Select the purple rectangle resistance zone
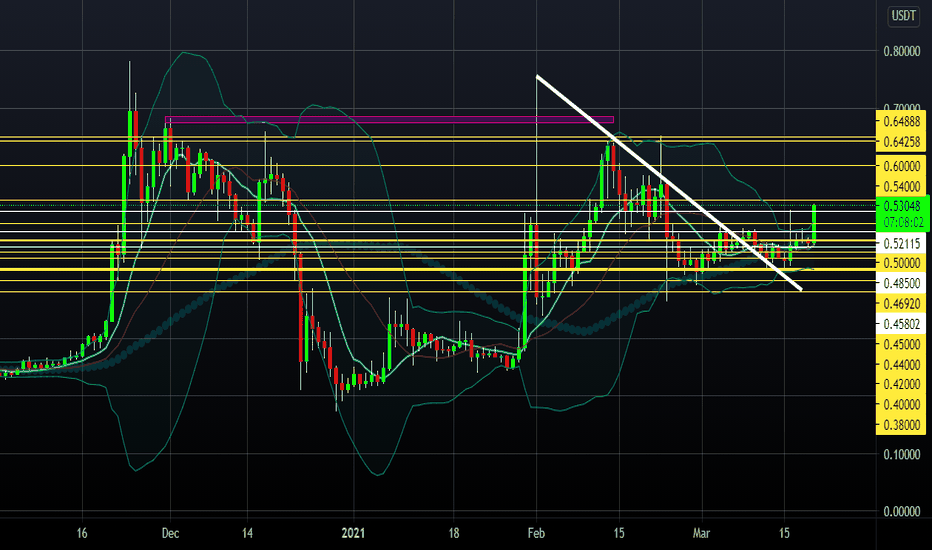Viewport: 932px width, 550px height. click(x=389, y=120)
